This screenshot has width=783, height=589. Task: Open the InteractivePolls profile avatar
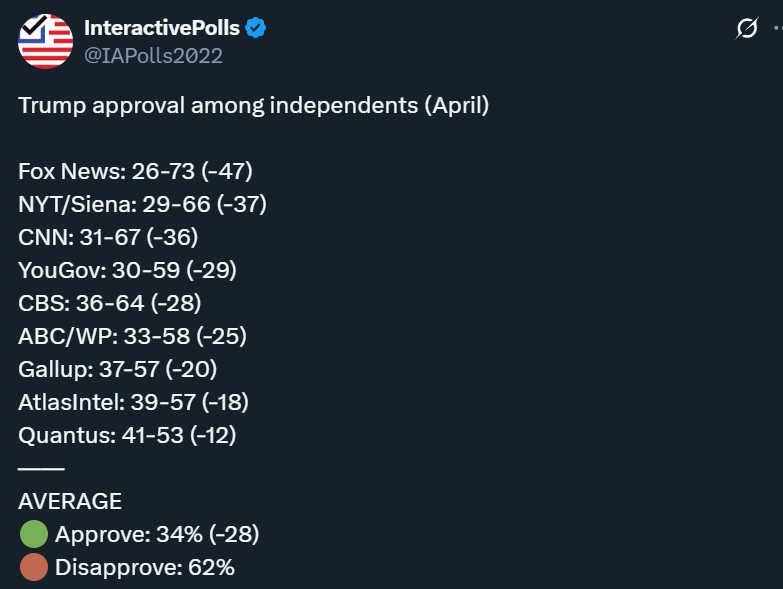45,41
